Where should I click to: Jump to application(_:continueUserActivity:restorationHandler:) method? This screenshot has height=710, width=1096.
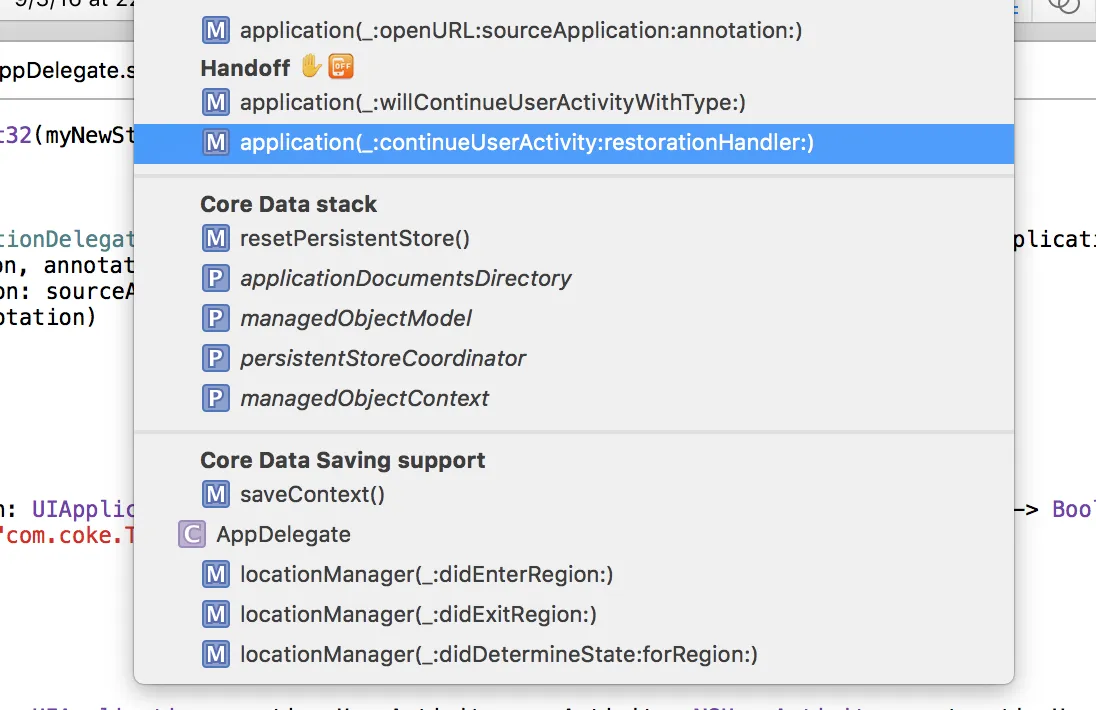point(526,143)
